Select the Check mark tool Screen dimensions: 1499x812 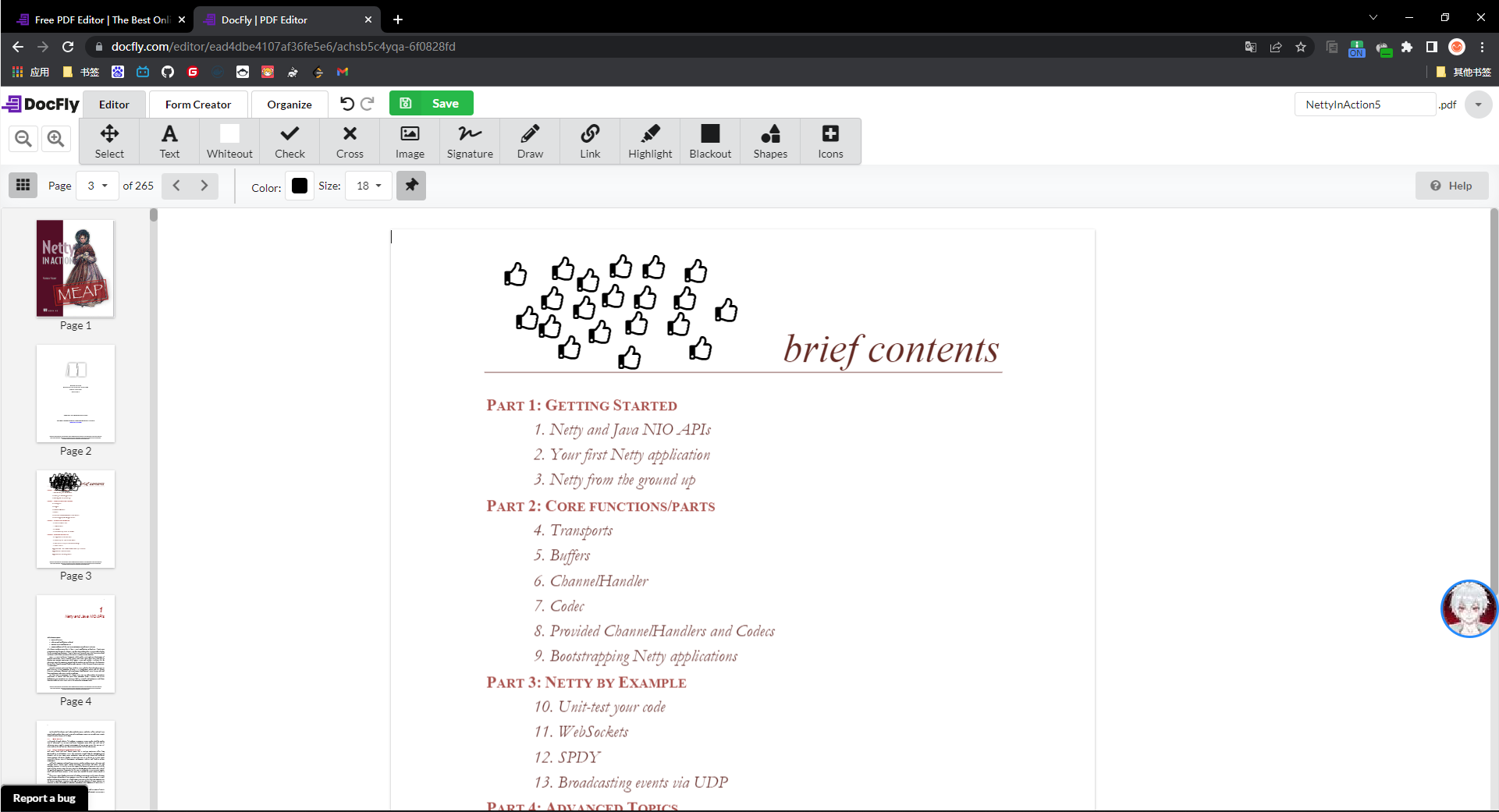[x=289, y=141]
